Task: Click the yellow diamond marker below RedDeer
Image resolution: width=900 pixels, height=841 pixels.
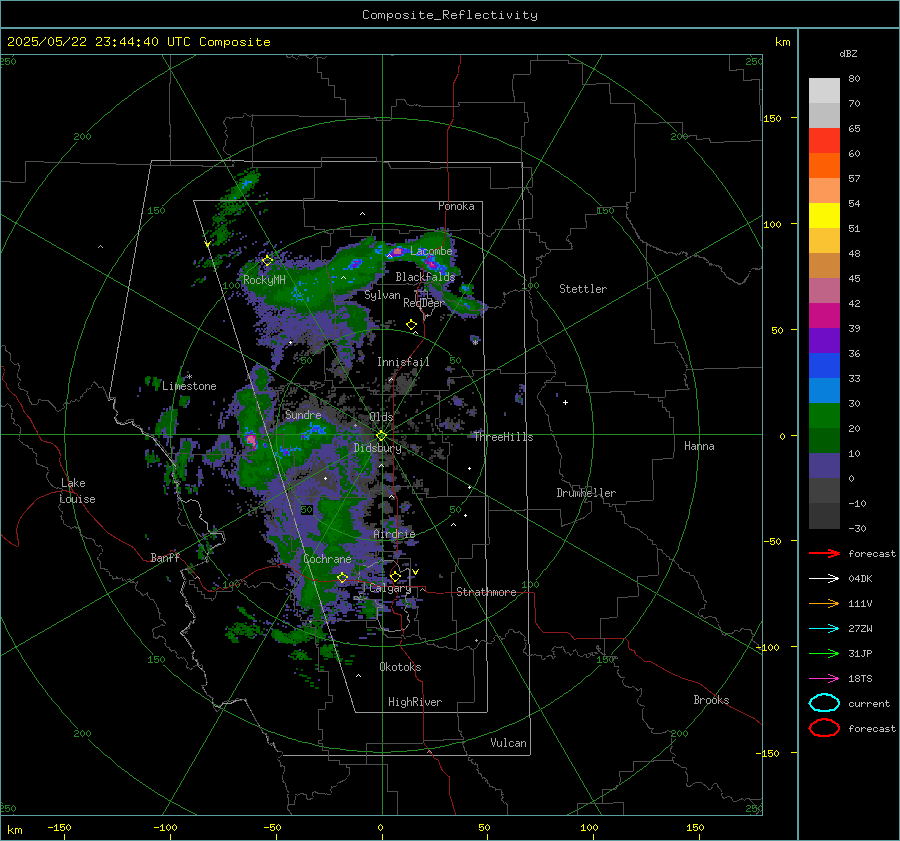Action: [411, 325]
